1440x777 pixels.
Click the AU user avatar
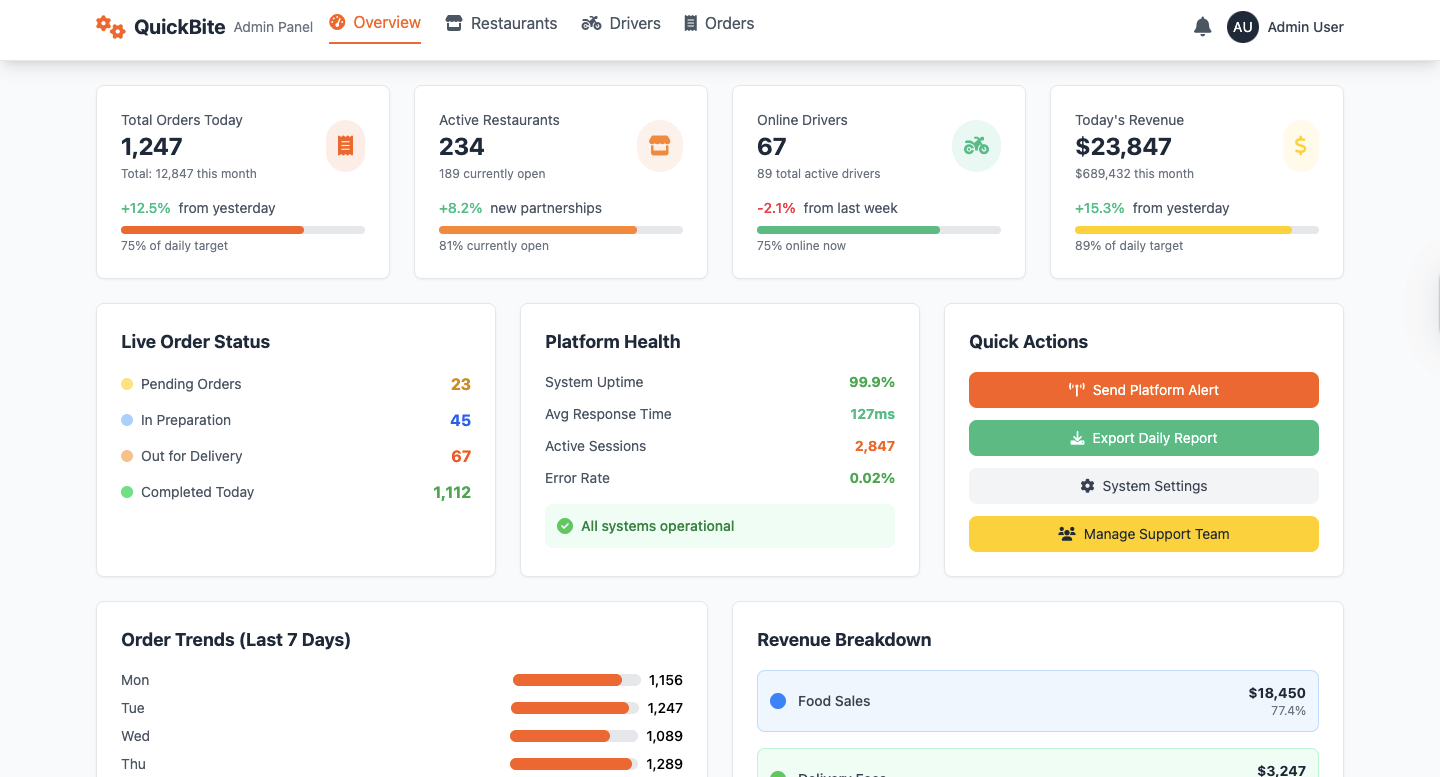pyautogui.click(x=1242, y=27)
